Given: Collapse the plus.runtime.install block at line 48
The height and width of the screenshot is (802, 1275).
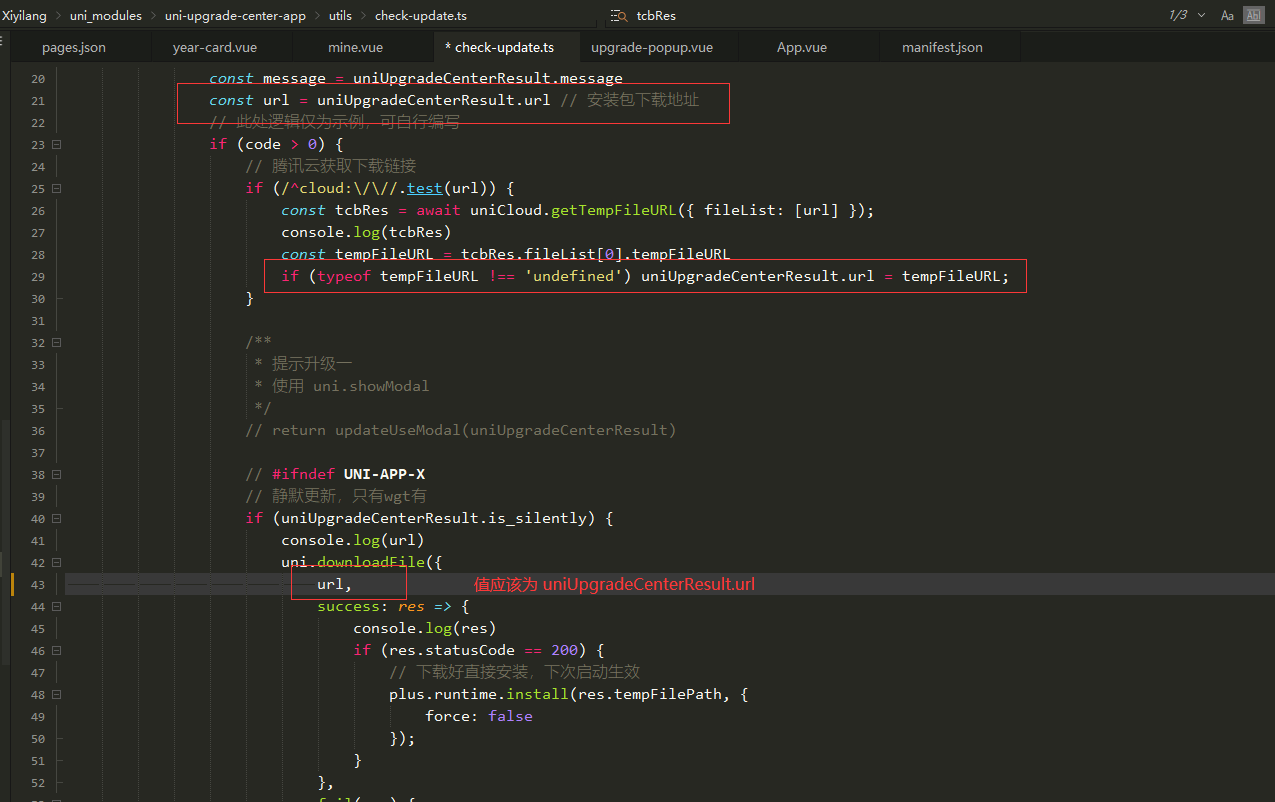Looking at the screenshot, I should [56, 694].
